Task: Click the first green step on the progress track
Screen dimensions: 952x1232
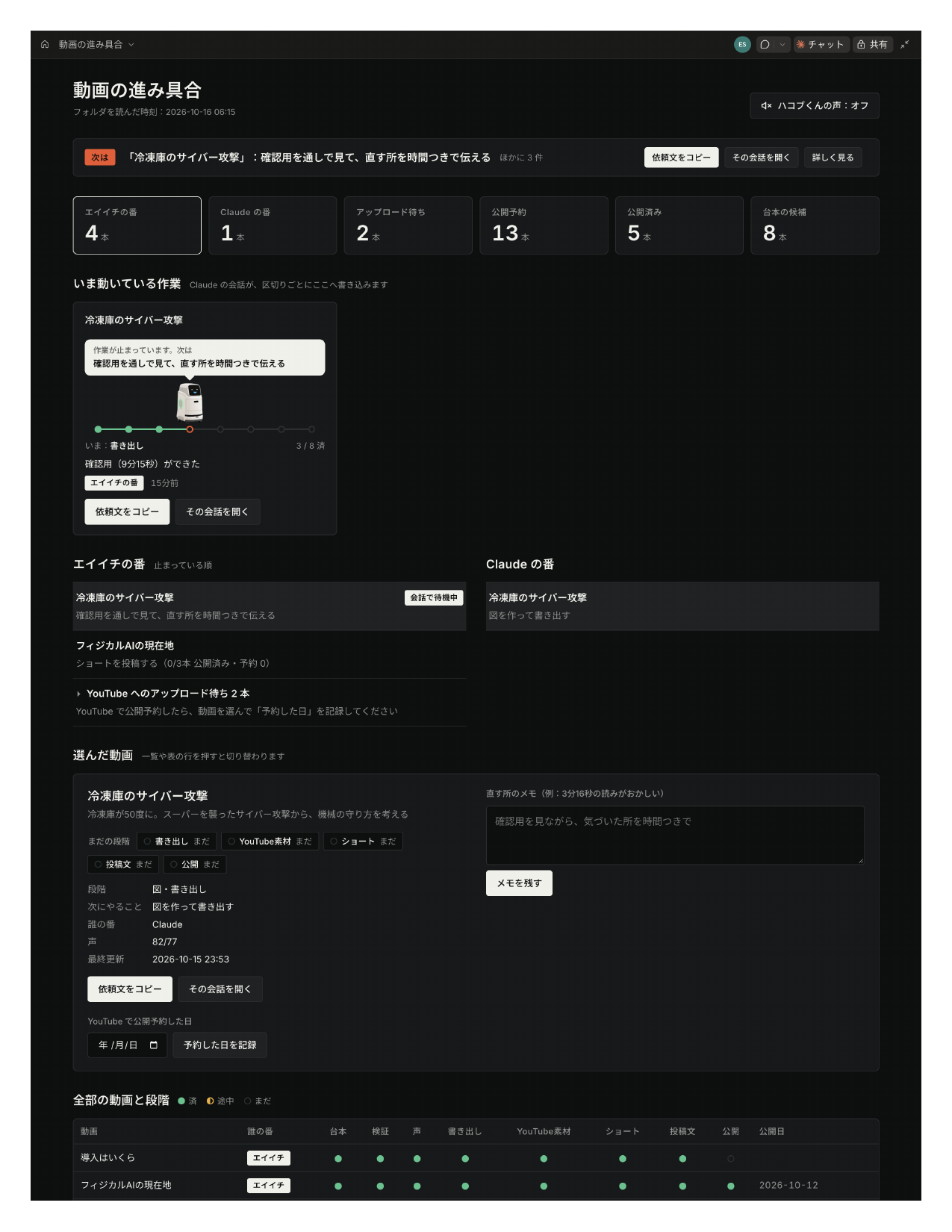Action: pos(98,429)
